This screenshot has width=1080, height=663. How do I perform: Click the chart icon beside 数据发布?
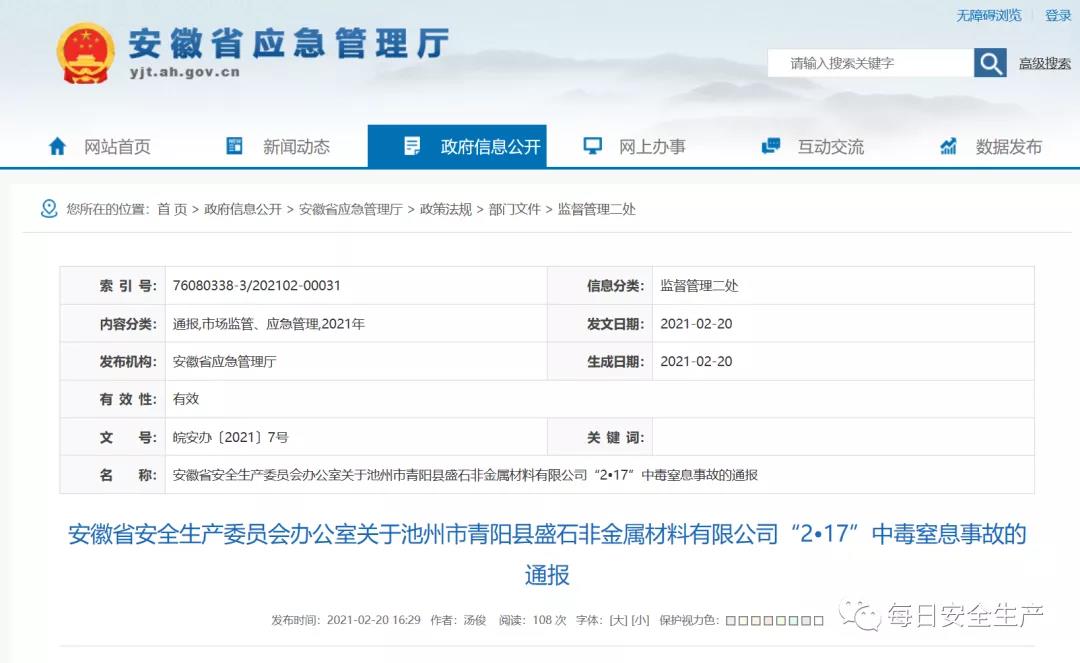point(948,146)
